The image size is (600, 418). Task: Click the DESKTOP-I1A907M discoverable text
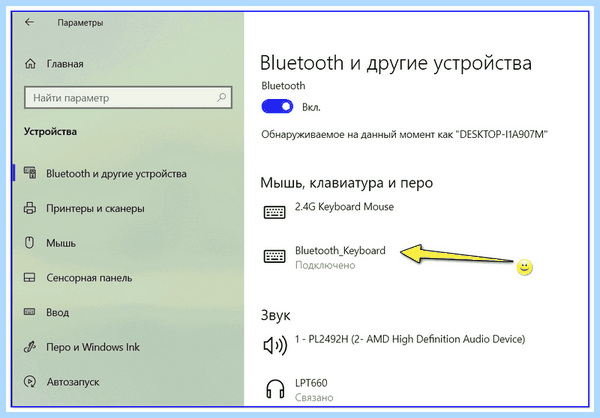coord(404,135)
